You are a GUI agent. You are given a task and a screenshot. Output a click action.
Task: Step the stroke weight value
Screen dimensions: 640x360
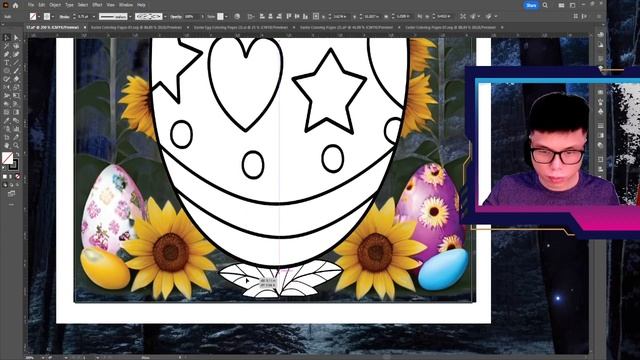coord(74,16)
